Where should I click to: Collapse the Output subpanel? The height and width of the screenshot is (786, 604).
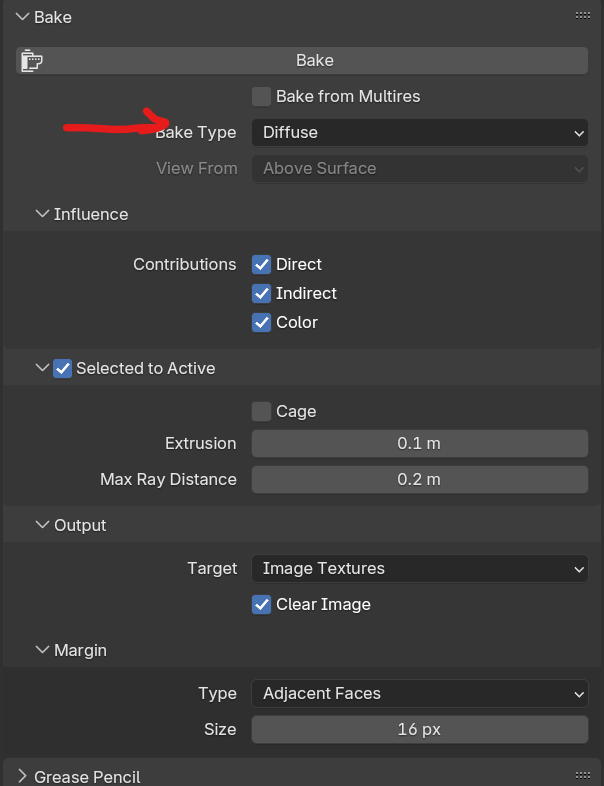pyautogui.click(x=42, y=525)
